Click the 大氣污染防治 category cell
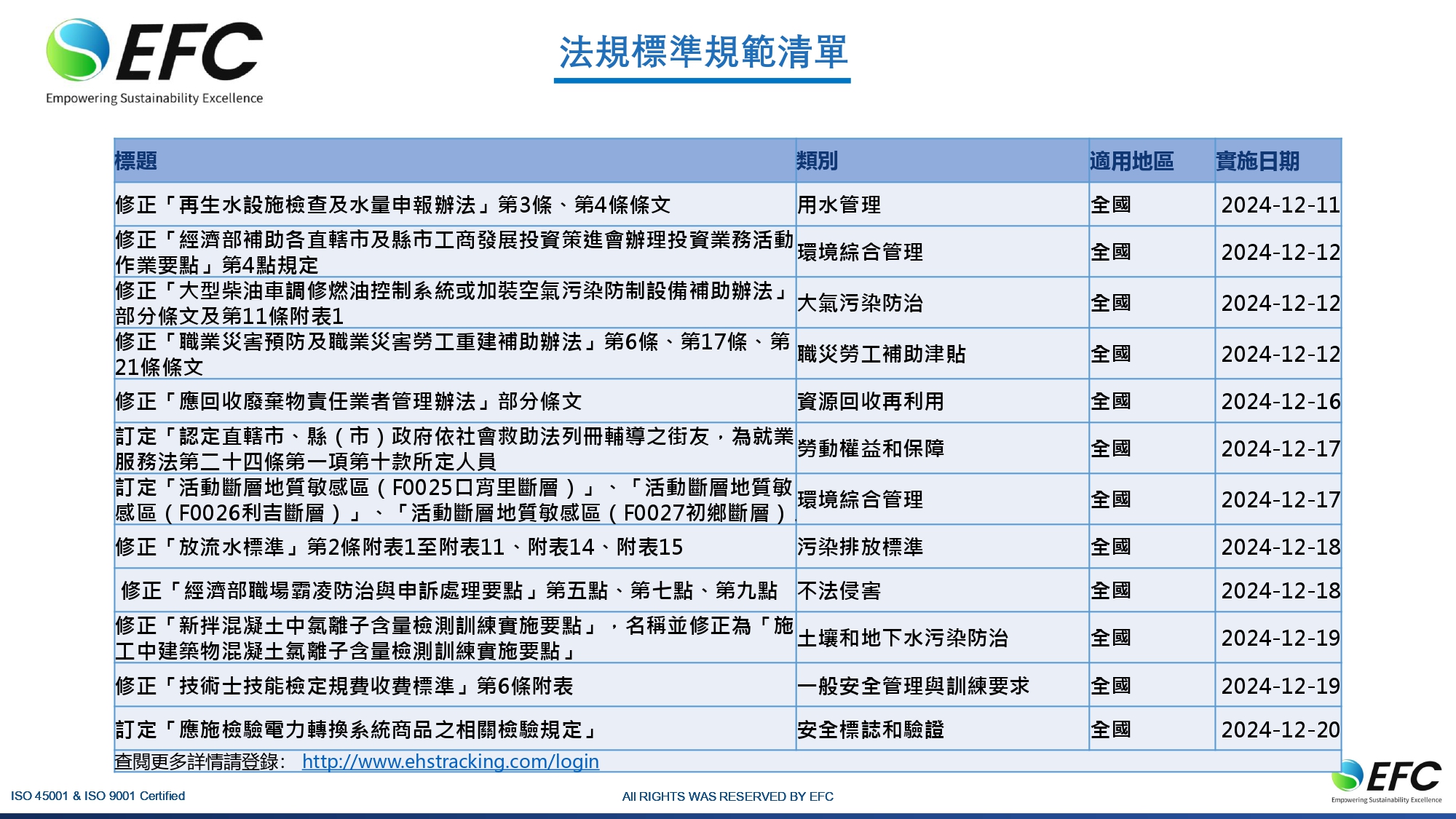 (x=942, y=303)
